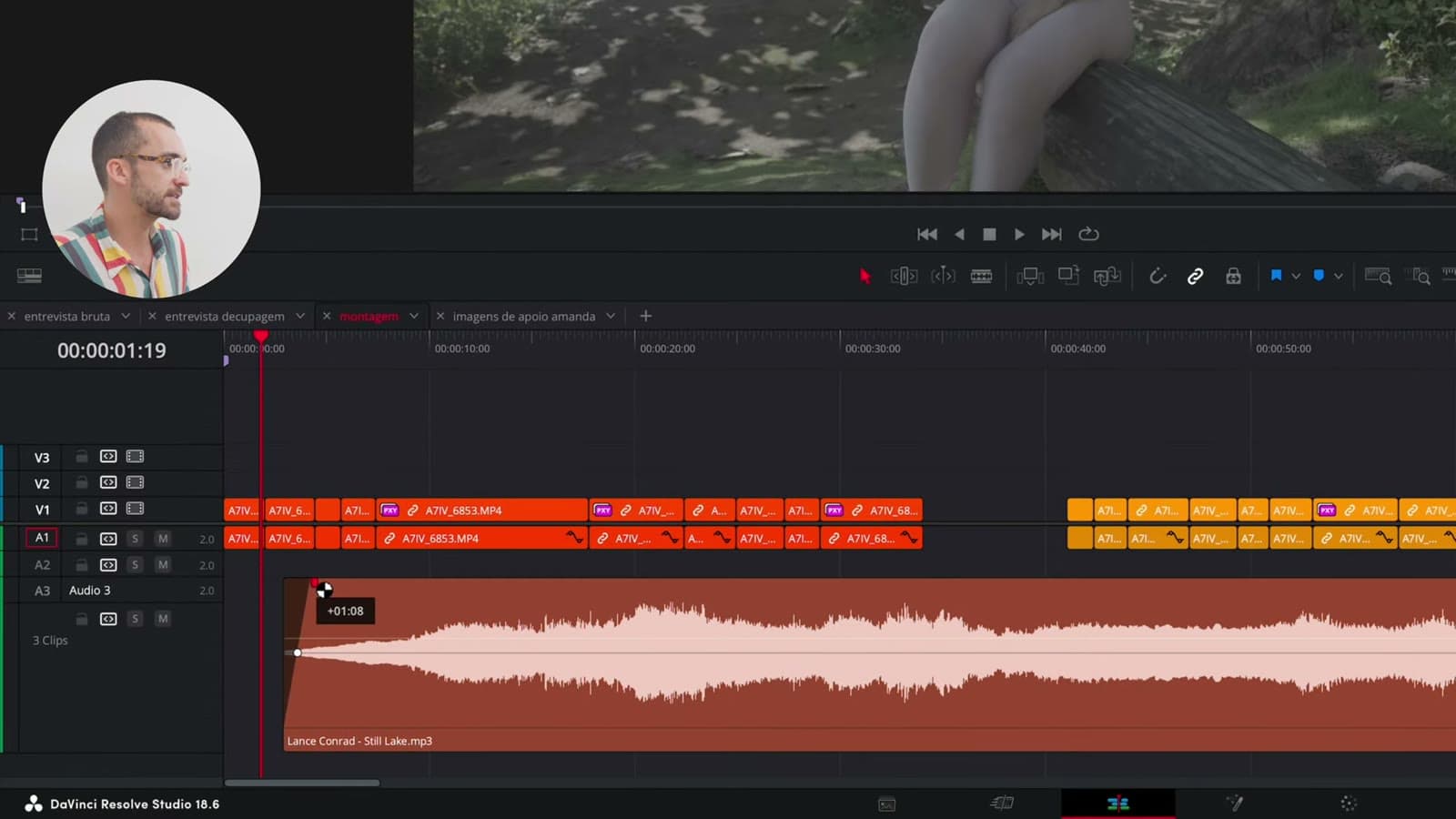Click the Replace Clip toolbar icon
Screen dimensions: 1456x819
(x=1107, y=276)
